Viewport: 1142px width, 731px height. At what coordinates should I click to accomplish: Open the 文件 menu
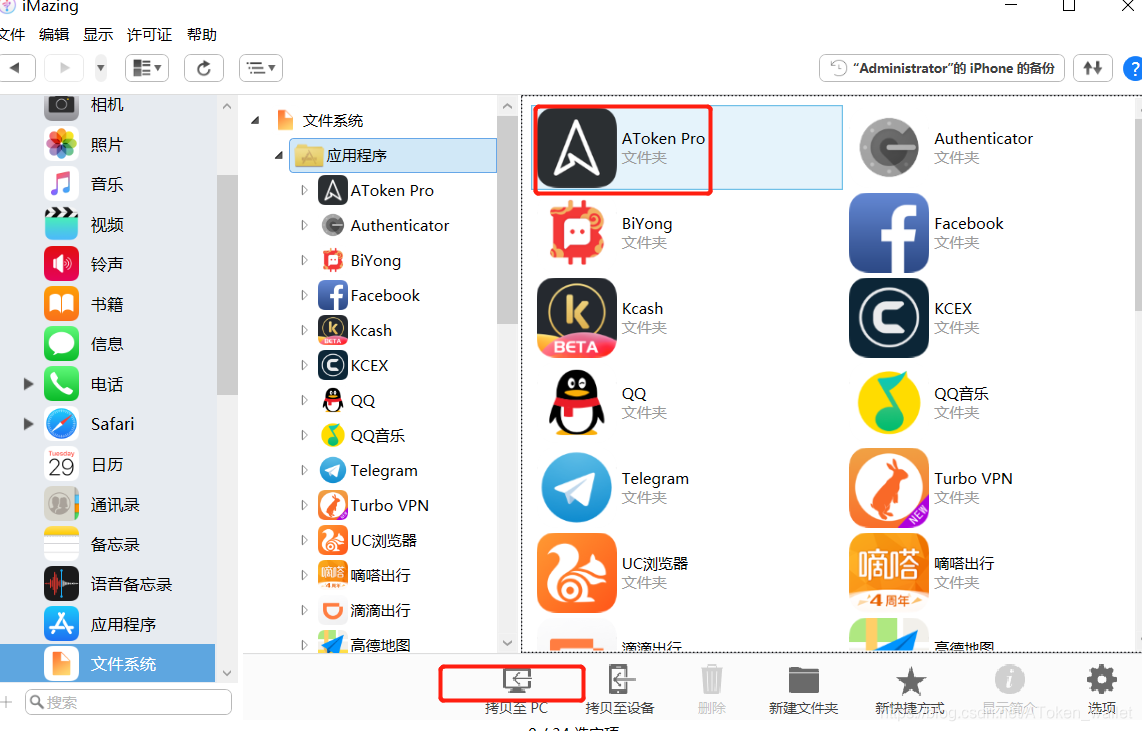12,34
